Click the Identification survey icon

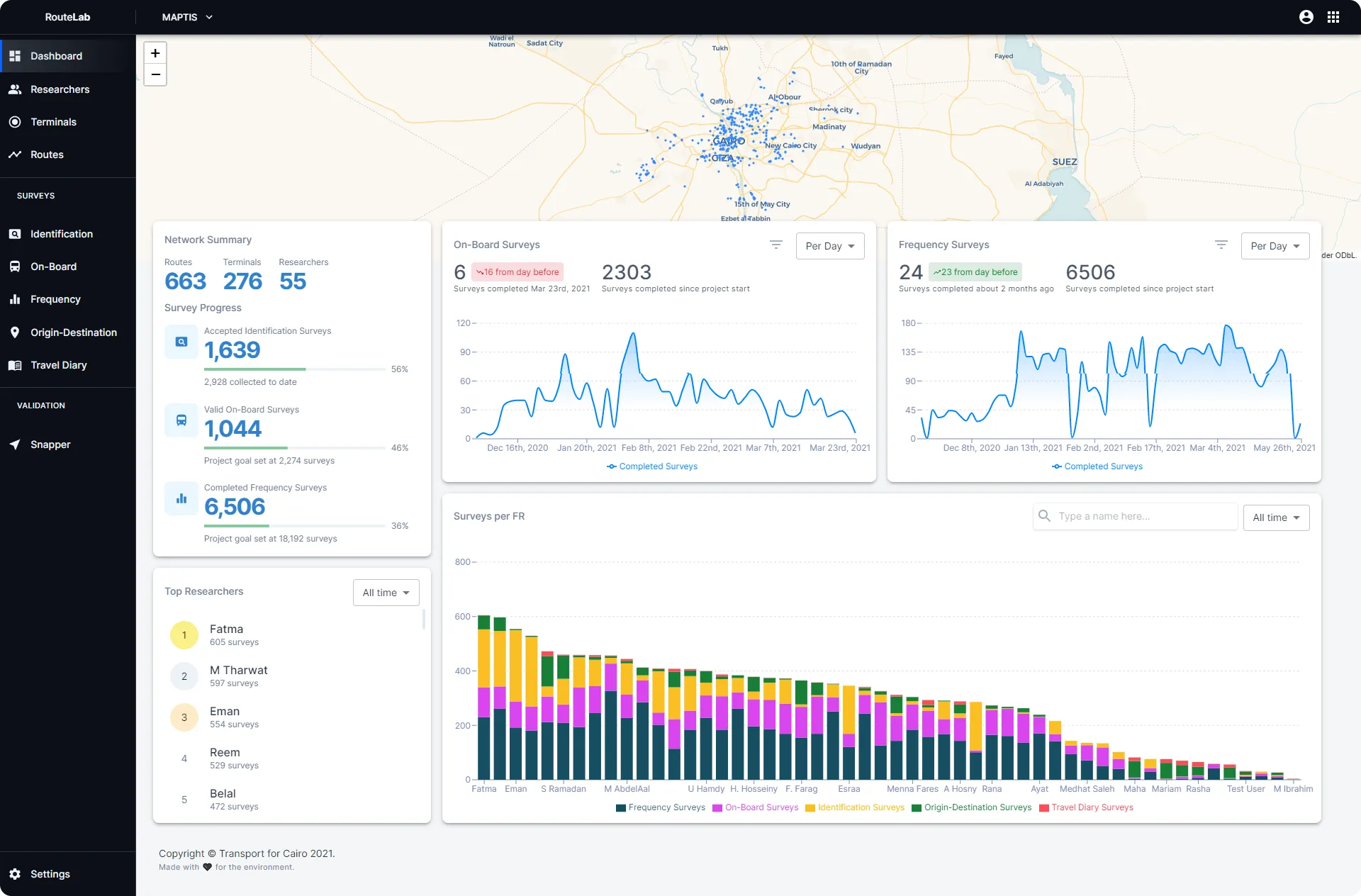coord(180,342)
